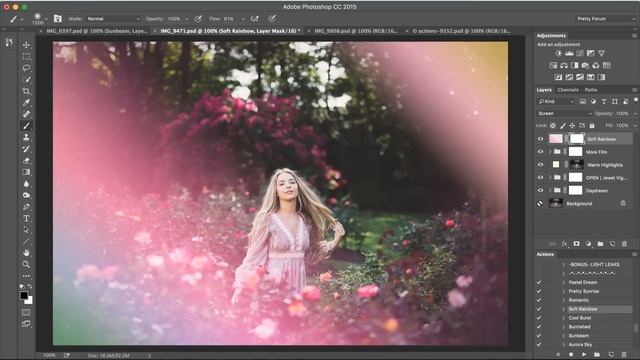Viewport: 640px width, 360px height.
Task: Select the Pen tool
Action: click(27, 207)
